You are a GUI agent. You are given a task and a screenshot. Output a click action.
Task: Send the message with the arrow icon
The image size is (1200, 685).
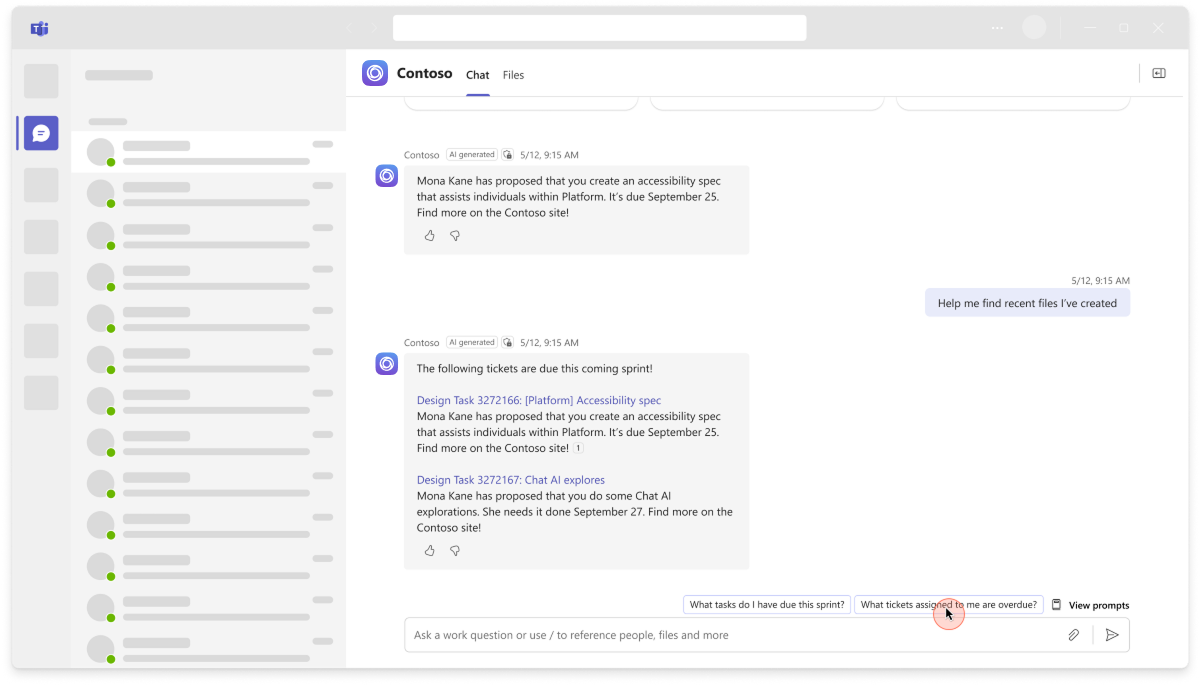[1111, 635]
